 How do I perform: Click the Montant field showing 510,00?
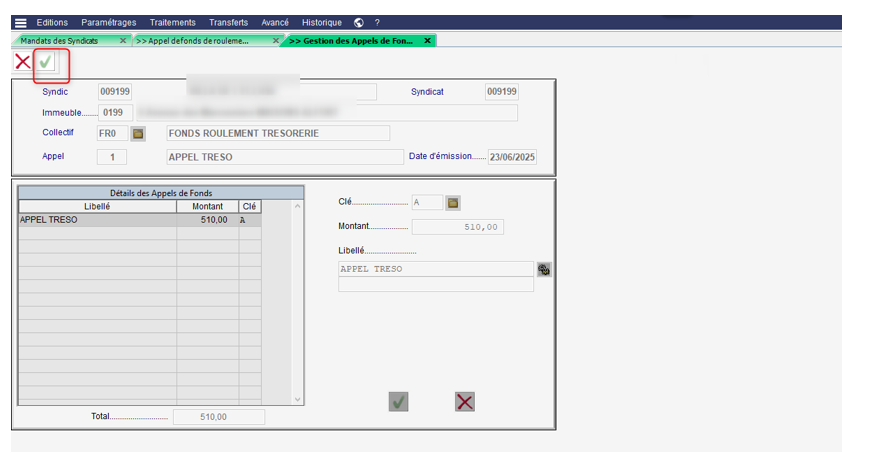click(x=457, y=227)
